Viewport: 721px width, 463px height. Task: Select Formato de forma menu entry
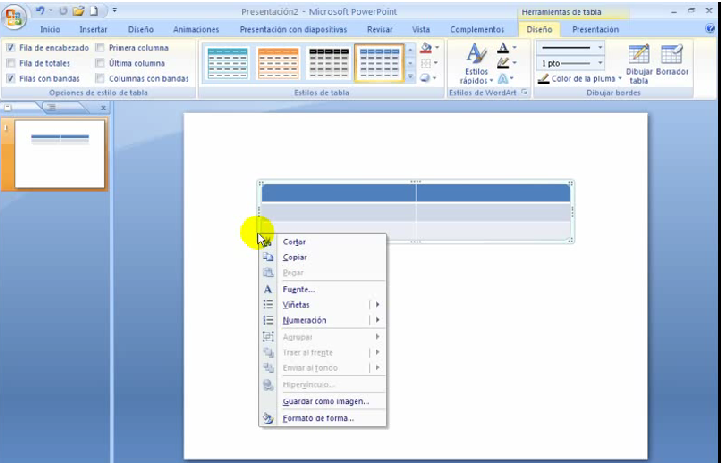coord(318,418)
